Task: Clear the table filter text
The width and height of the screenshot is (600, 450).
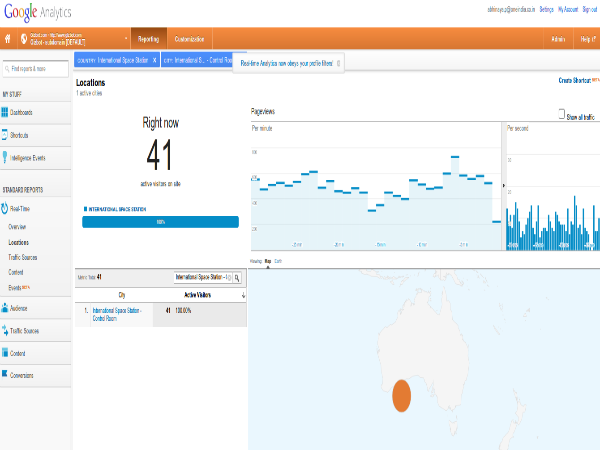Action: click(x=230, y=277)
